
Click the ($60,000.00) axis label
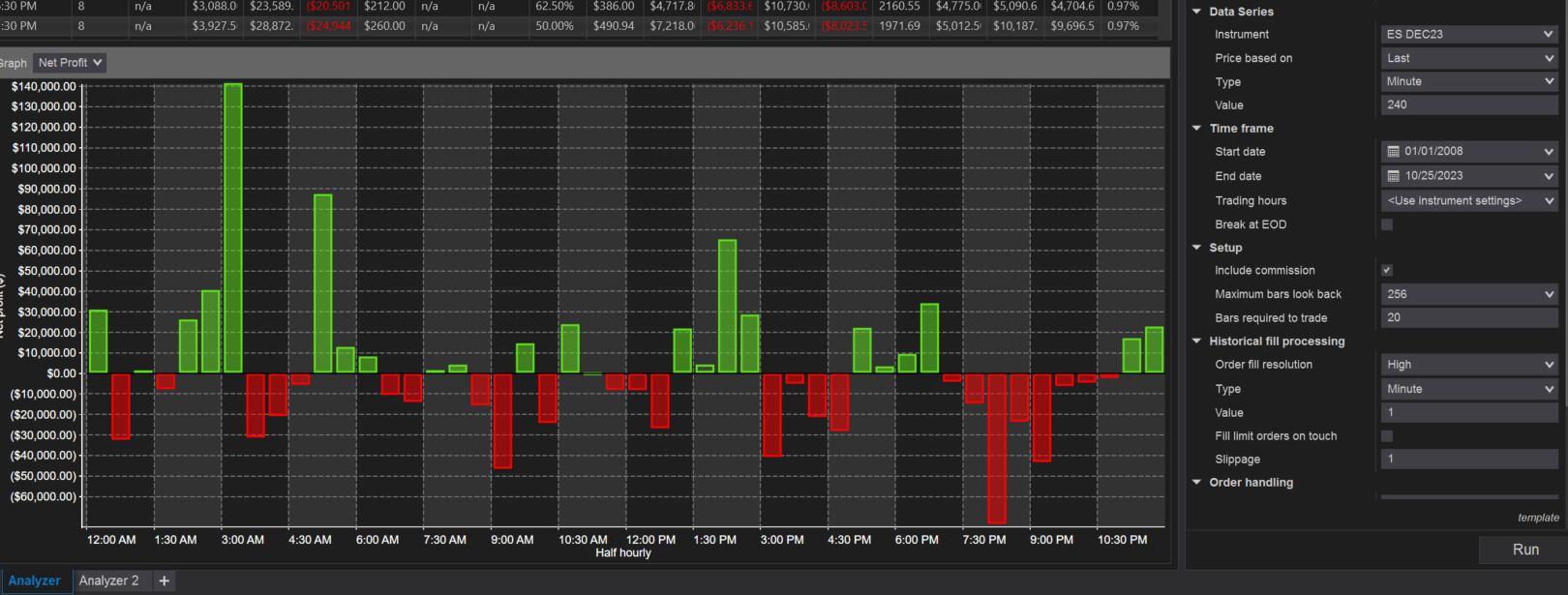coord(44,496)
